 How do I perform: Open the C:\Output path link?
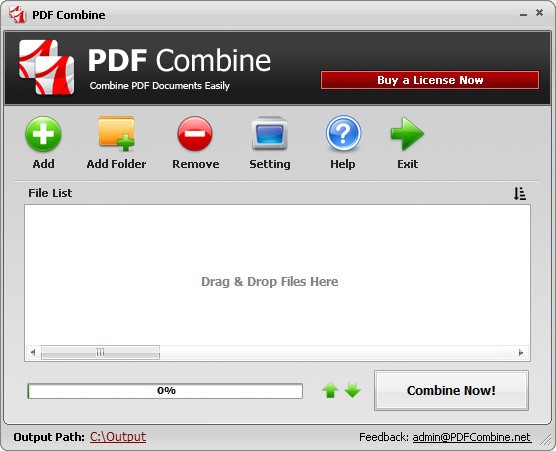[118, 437]
